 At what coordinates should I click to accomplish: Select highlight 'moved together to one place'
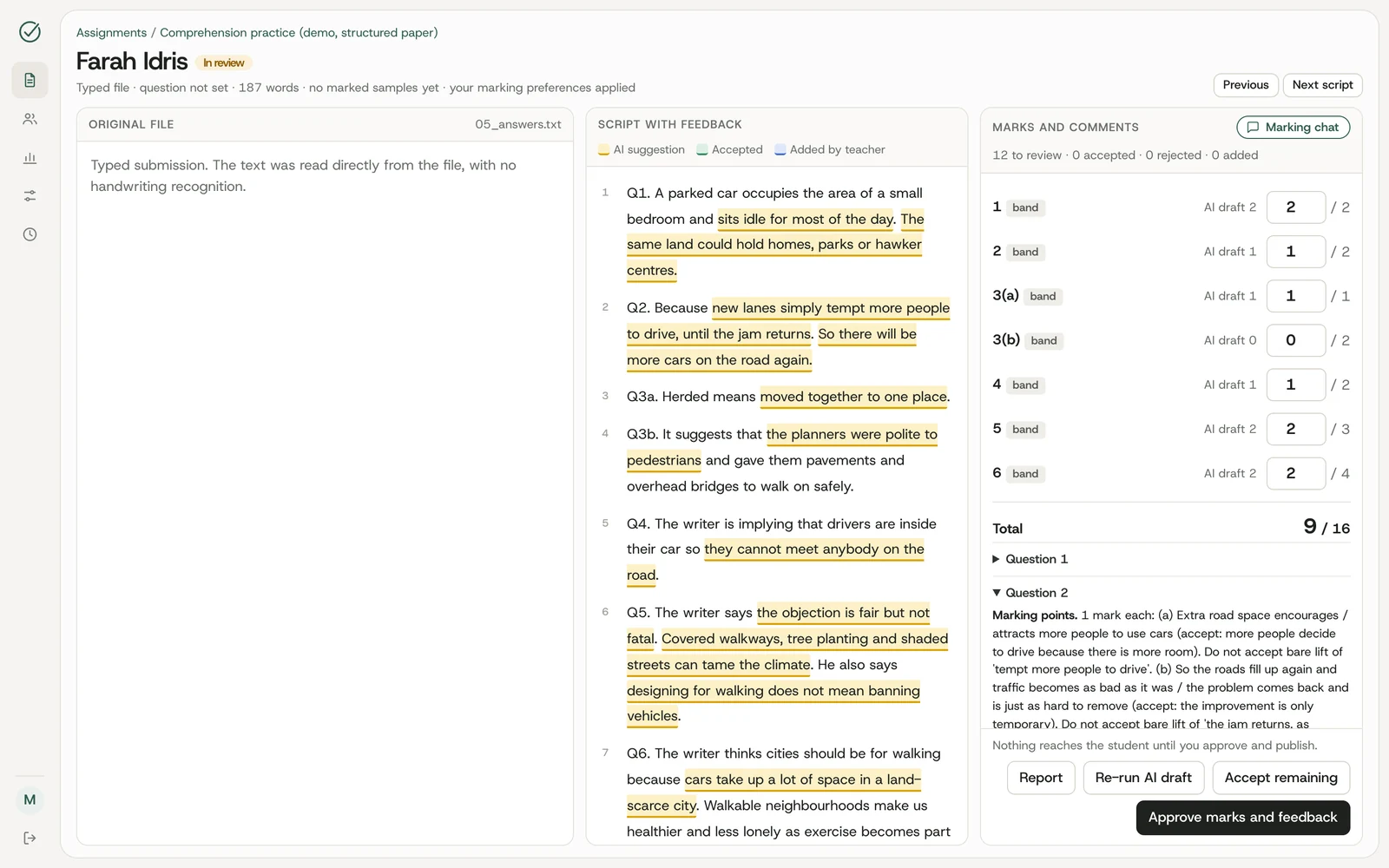coord(853,397)
